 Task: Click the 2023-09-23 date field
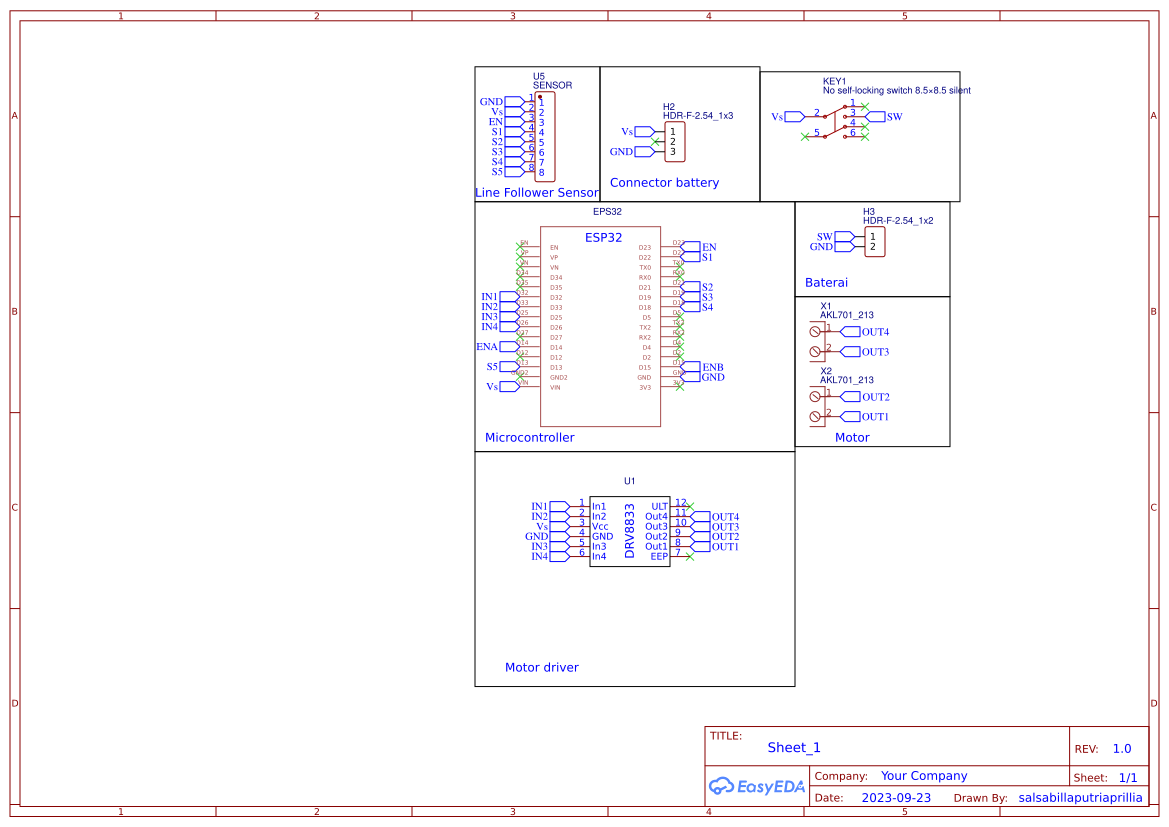point(896,797)
